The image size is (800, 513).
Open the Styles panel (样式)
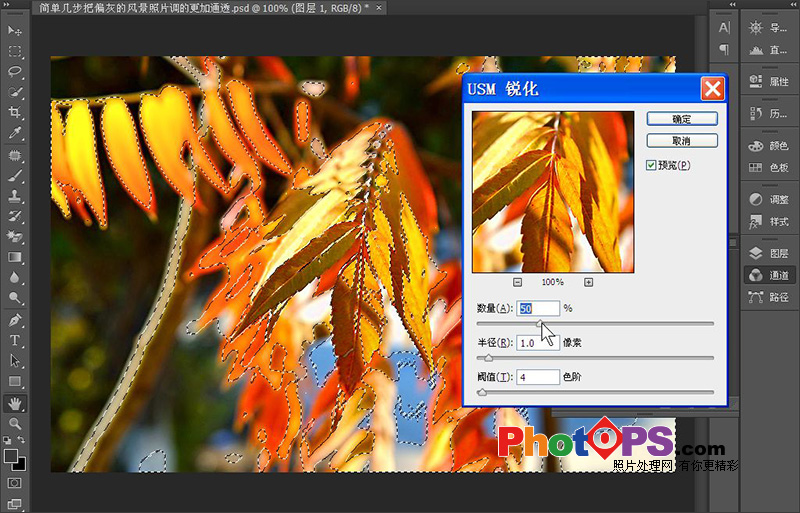click(769, 222)
